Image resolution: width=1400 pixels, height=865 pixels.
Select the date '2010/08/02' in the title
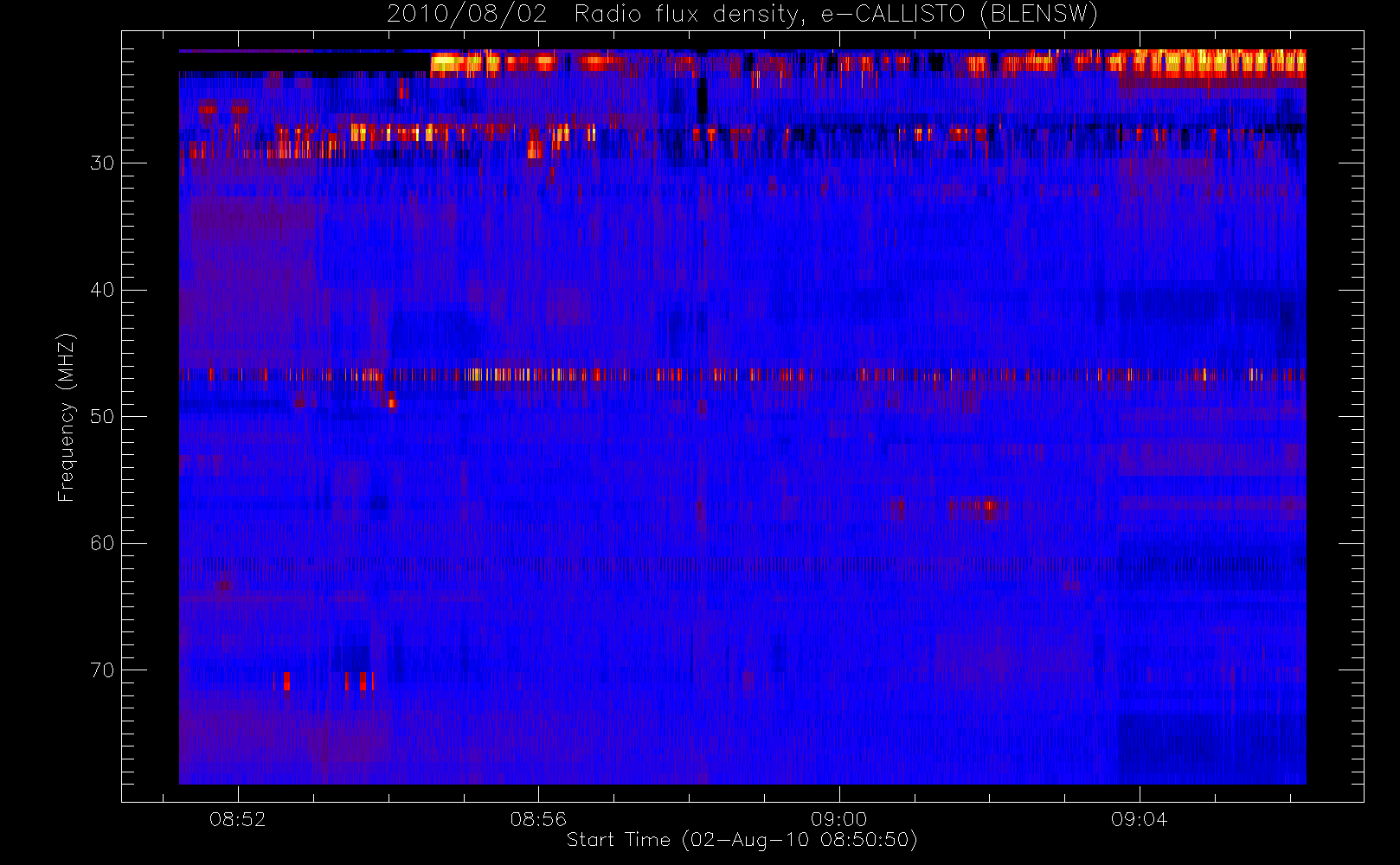[466, 15]
